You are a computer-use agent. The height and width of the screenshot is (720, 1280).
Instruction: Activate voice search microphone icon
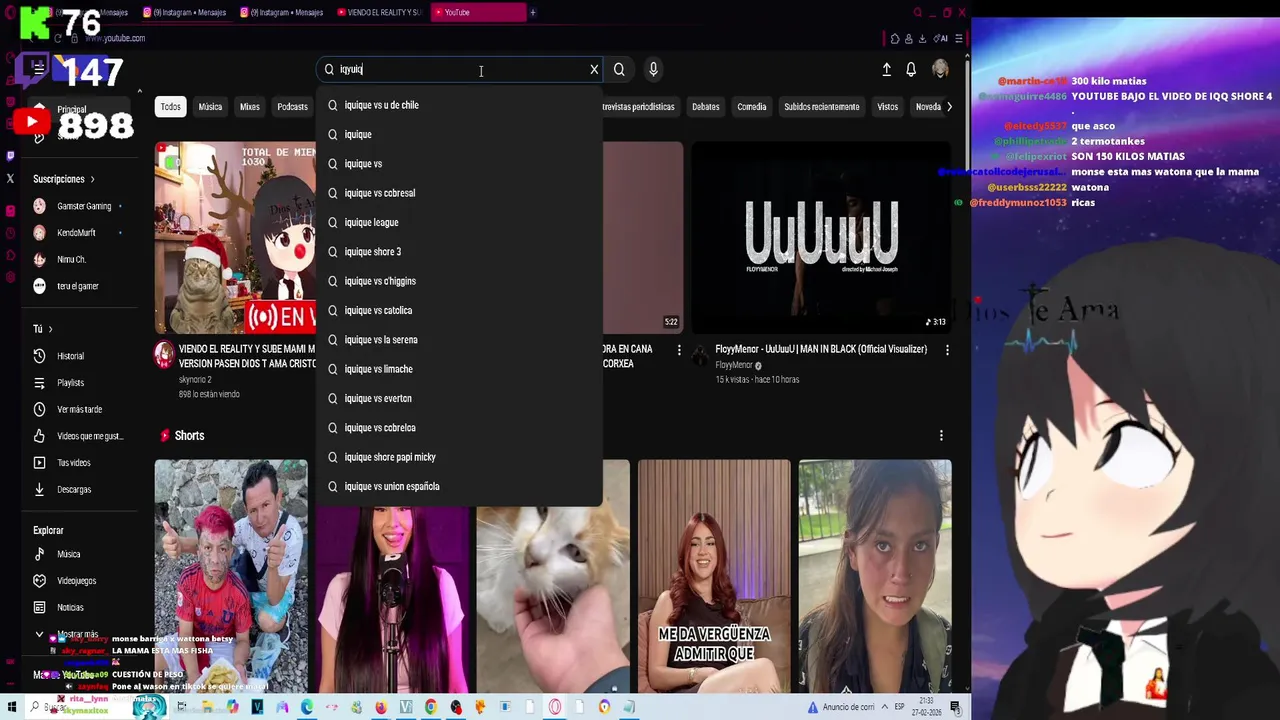pos(653,70)
